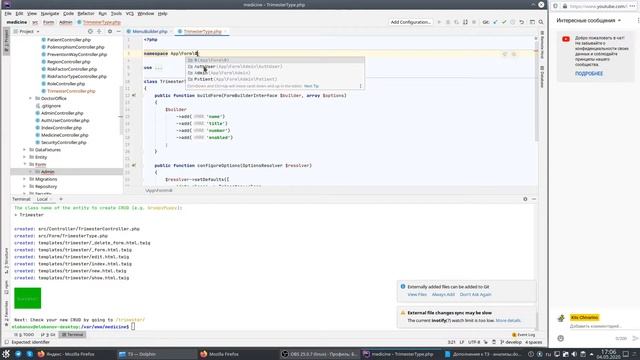
Task: Minimize the Terminal panel
Action: click(534, 199)
